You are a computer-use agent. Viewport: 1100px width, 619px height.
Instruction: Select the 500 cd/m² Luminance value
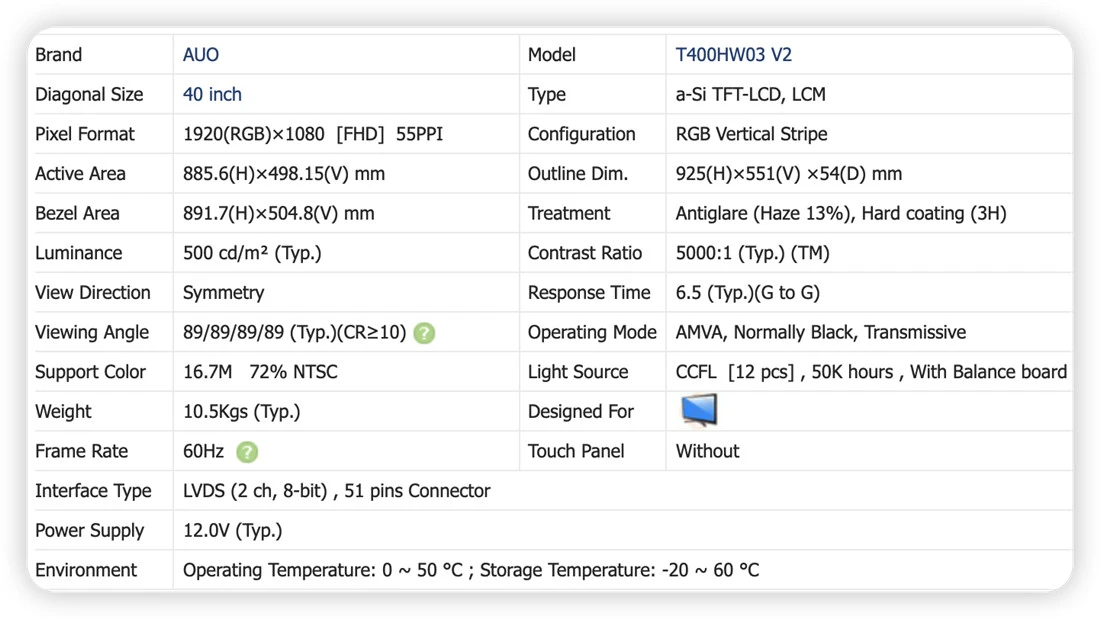point(252,253)
